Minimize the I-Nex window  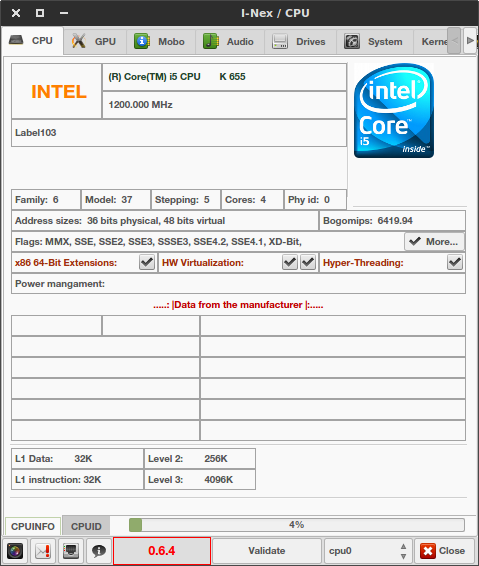pos(64,13)
